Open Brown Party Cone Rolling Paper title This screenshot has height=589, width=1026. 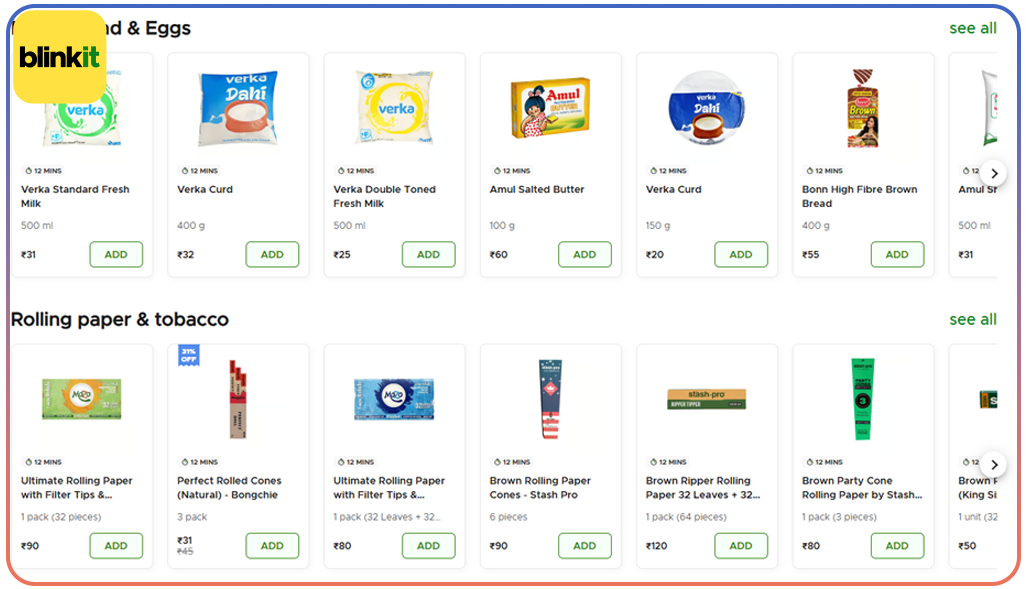point(861,488)
